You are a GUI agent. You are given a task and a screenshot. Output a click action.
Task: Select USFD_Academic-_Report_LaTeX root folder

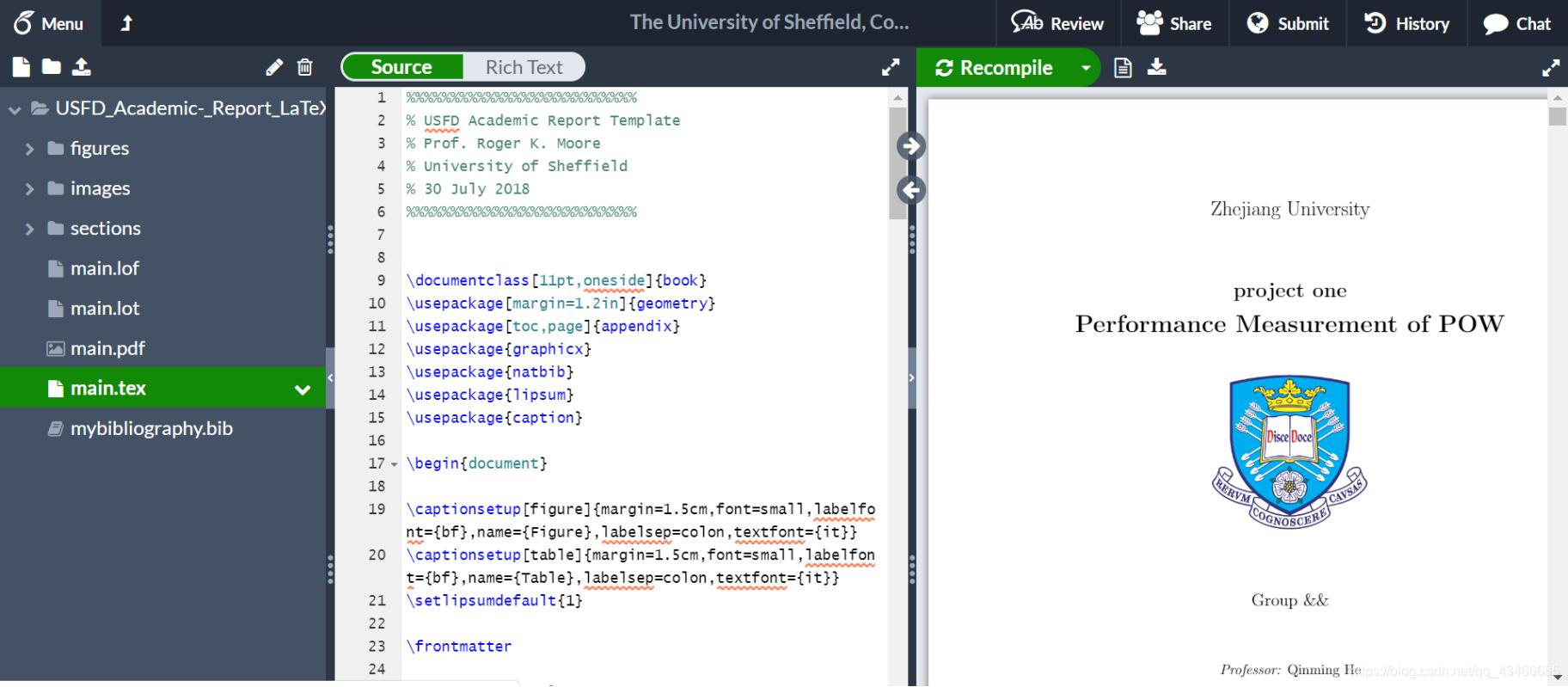191,108
